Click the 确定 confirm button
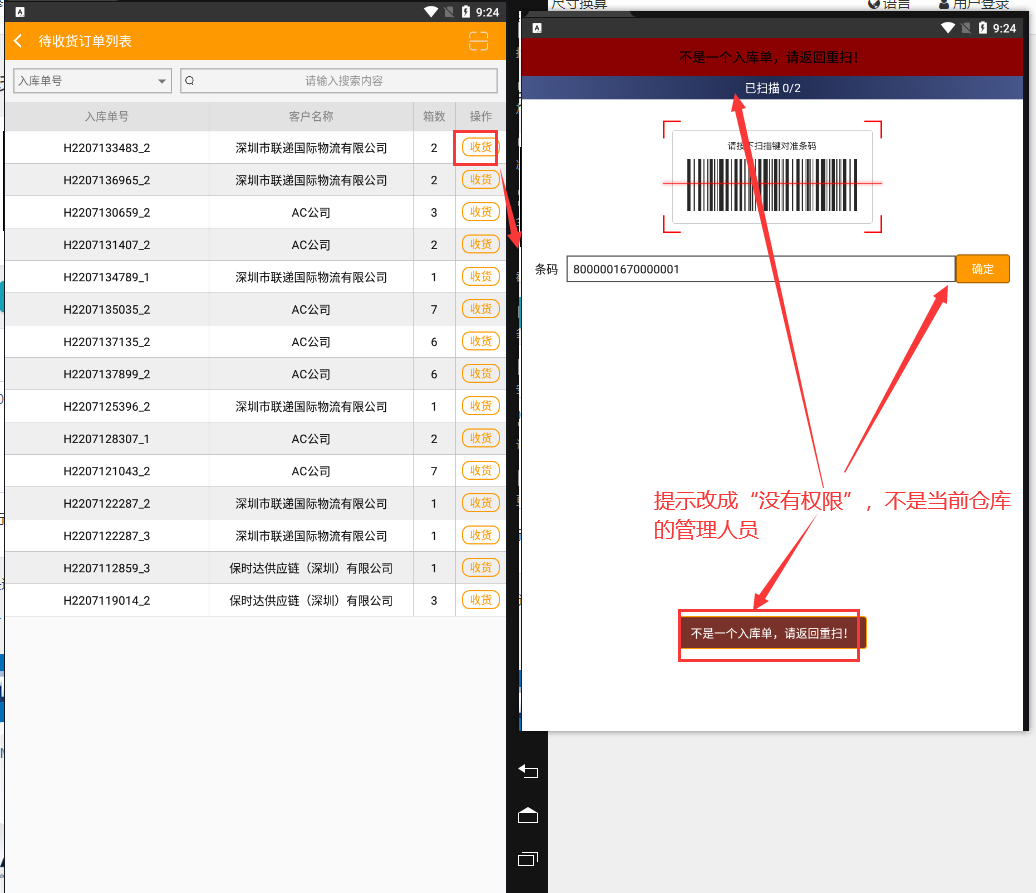The width and height of the screenshot is (1036, 893). click(983, 268)
